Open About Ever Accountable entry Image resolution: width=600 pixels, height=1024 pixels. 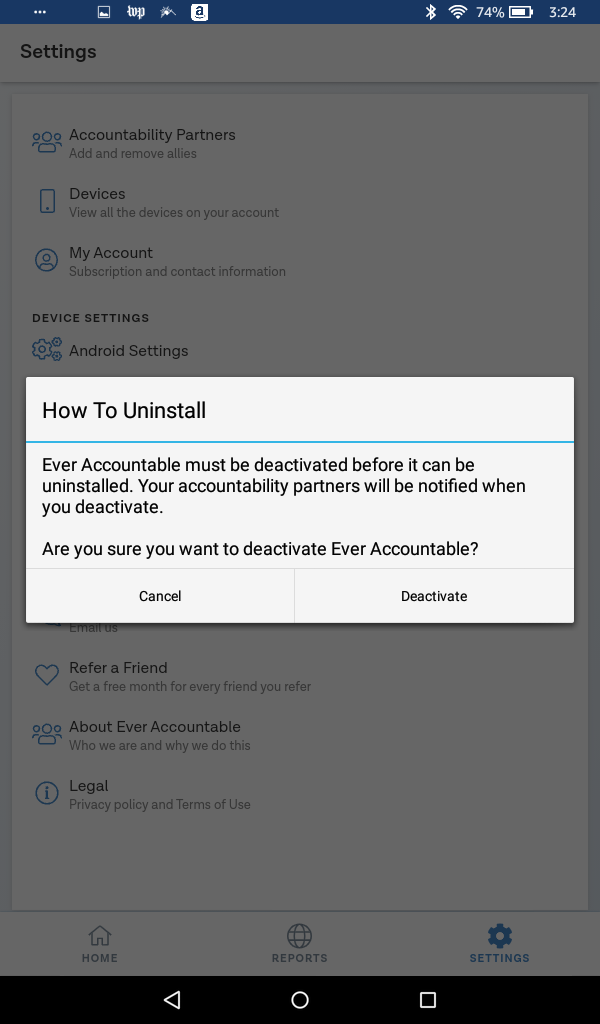coord(300,735)
